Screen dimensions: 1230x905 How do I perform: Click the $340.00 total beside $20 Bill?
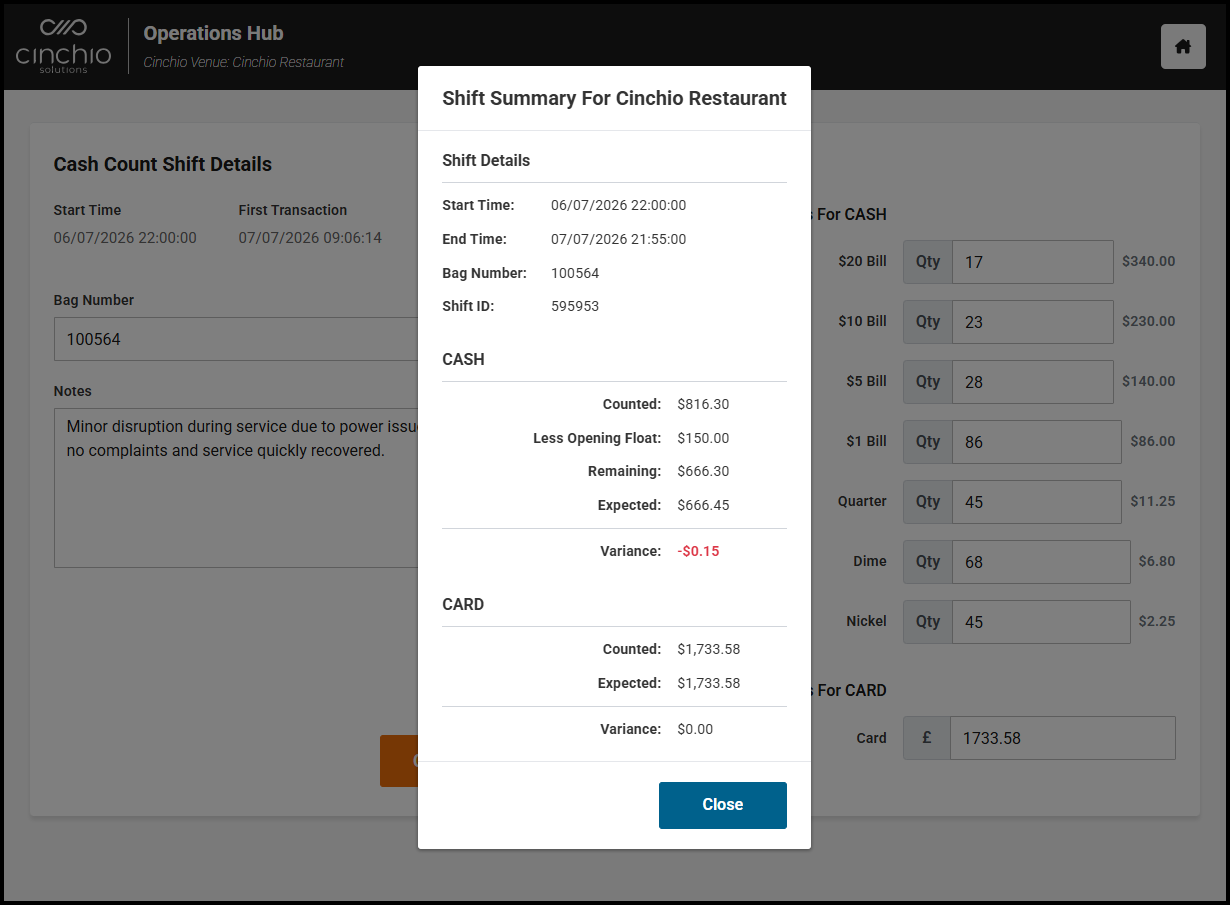[x=1148, y=261]
